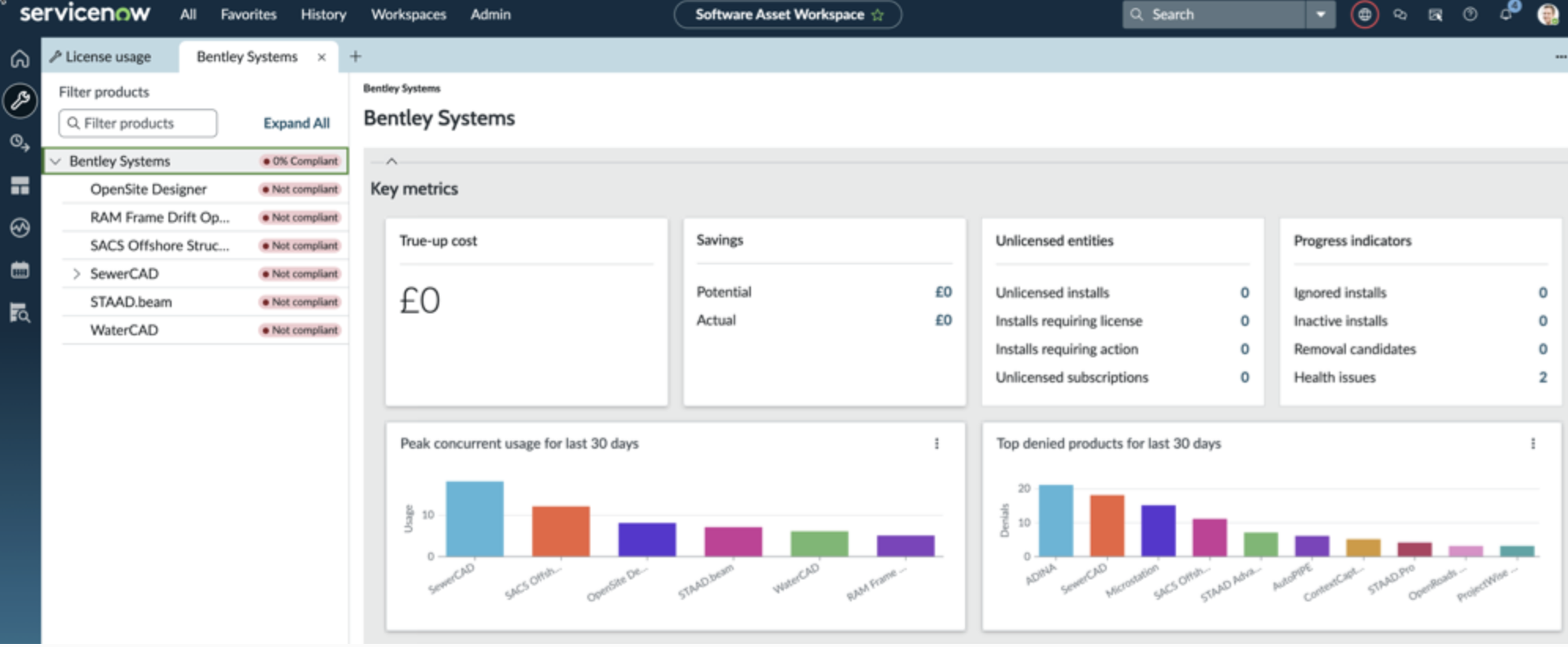
Task: Click the Expand All link
Action: click(x=296, y=124)
